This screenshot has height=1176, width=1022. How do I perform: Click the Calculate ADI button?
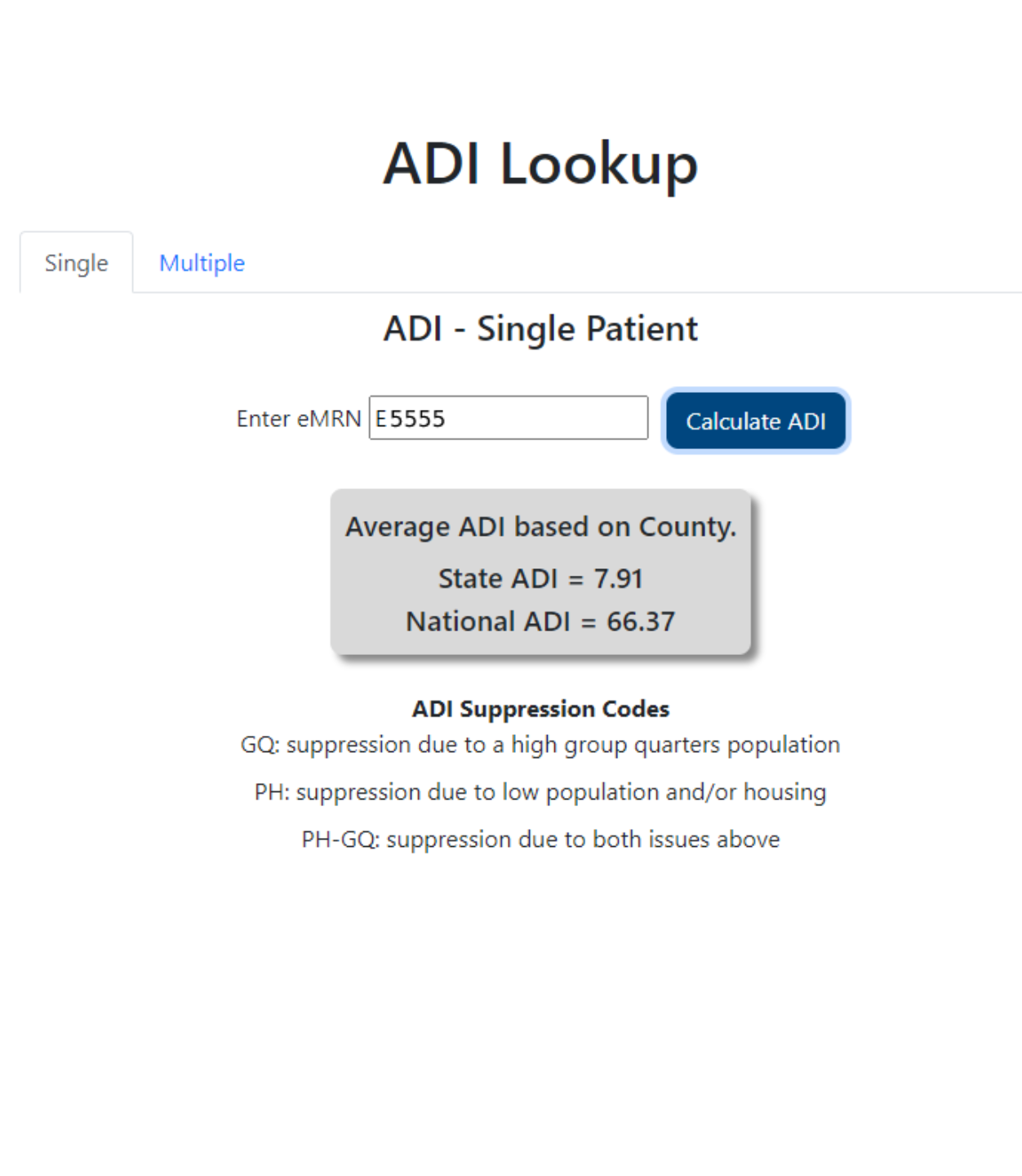point(756,421)
